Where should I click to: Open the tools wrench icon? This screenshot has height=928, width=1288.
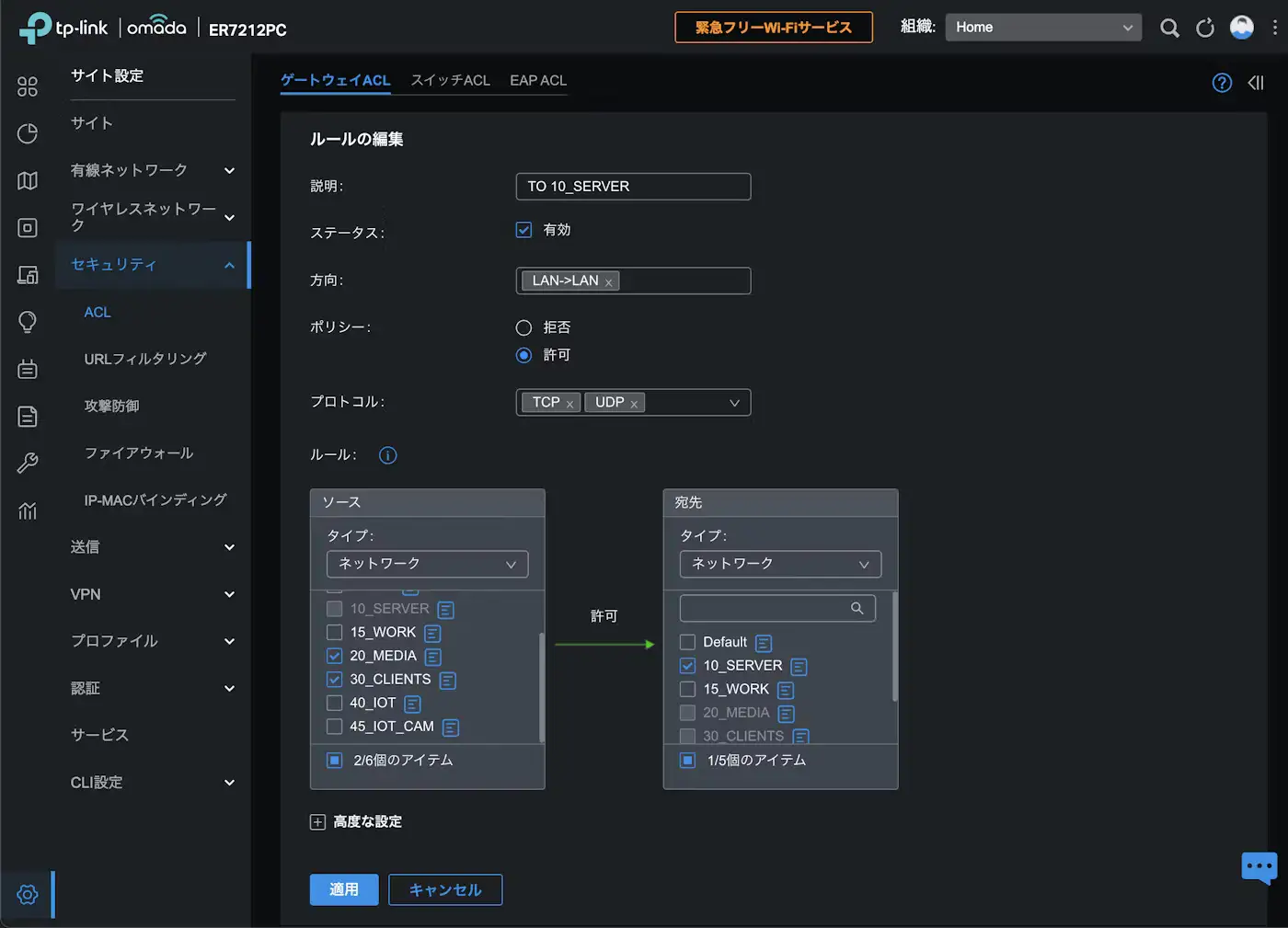pos(28,463)
